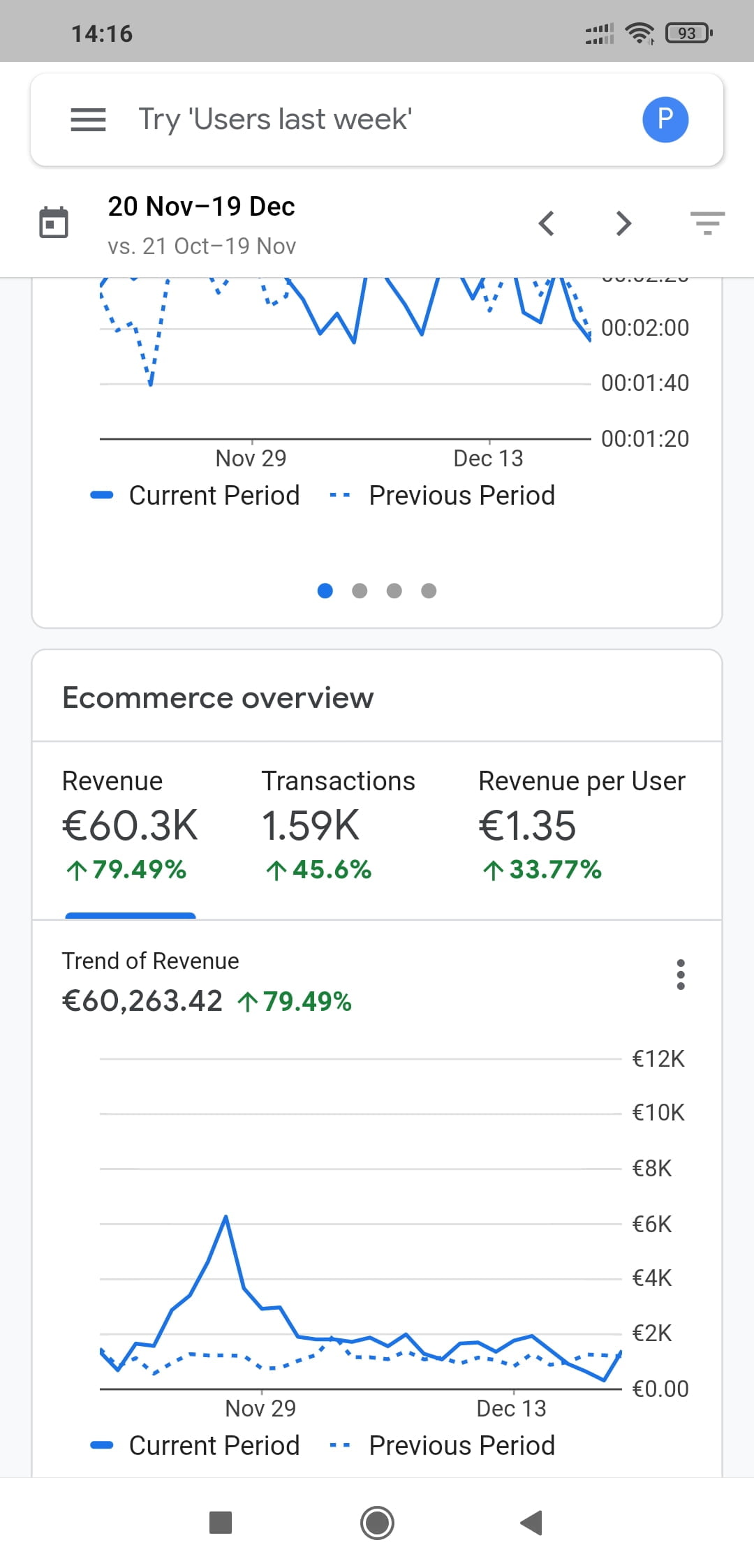Switch to Revenue per User tab
754x1568 pixels.
[x=581, y=825]
